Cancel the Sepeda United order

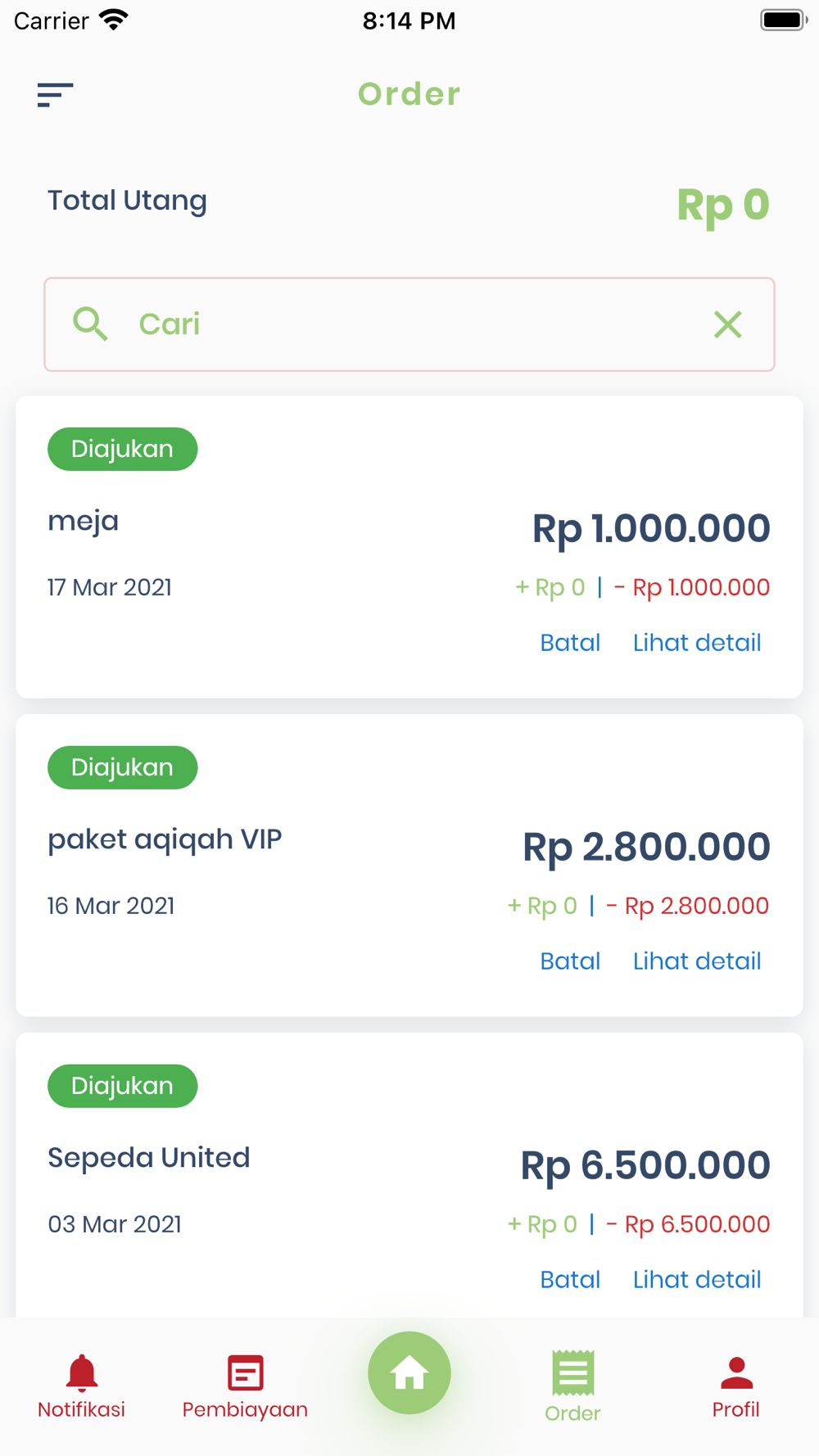tap(570, 1280)
